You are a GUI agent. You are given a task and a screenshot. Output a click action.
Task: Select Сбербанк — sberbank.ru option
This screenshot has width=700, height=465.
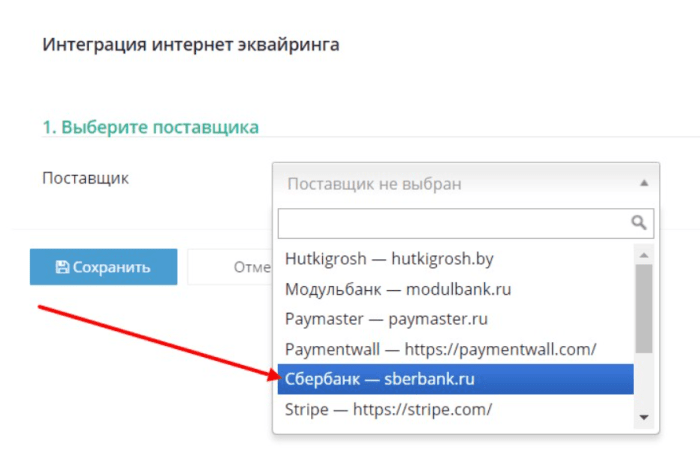[455, 379]
